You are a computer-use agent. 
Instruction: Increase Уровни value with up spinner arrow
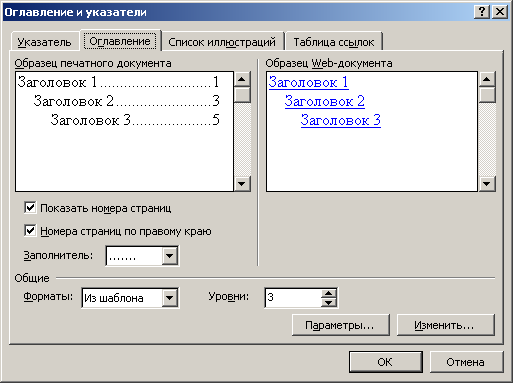click(329, 293)
